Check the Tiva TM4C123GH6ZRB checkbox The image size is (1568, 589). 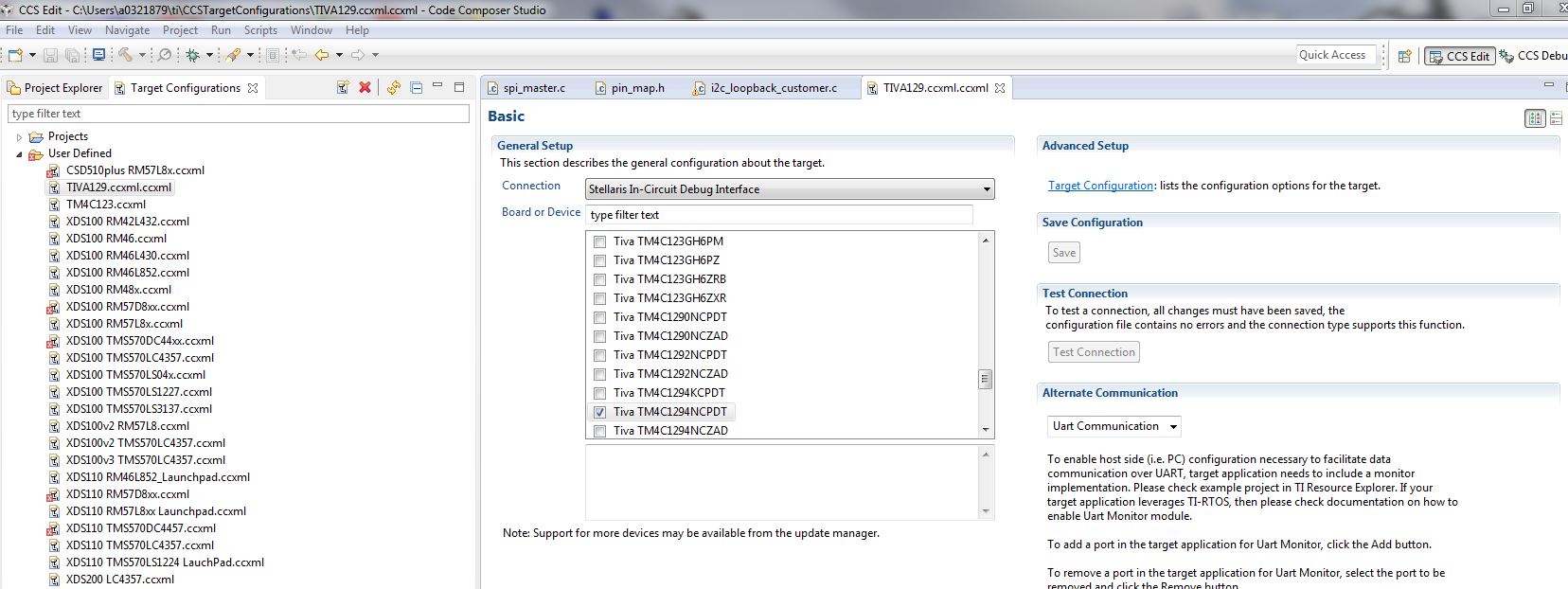coord(599,279)
